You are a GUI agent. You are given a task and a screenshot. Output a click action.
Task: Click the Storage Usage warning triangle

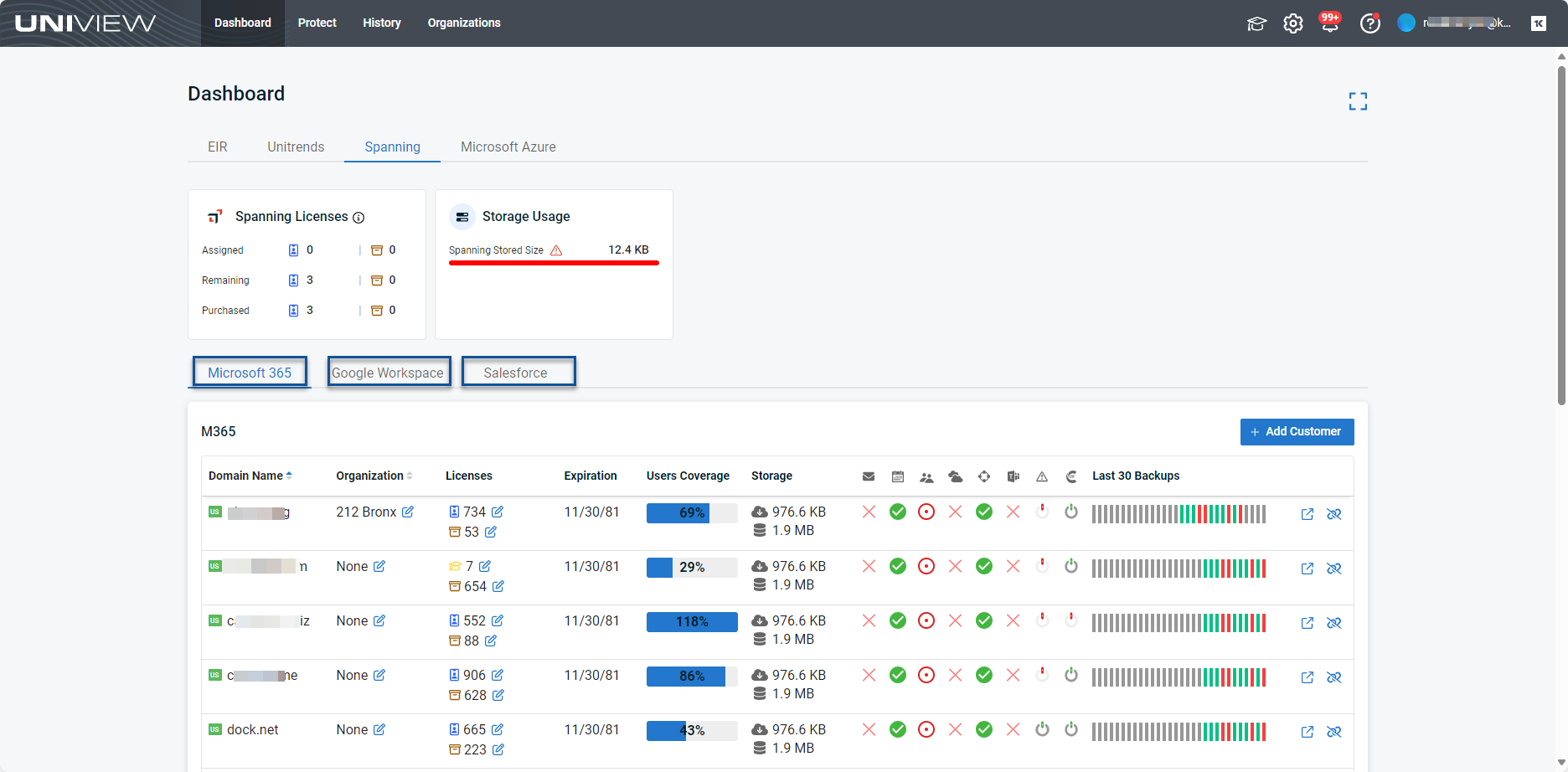[556, 250]
